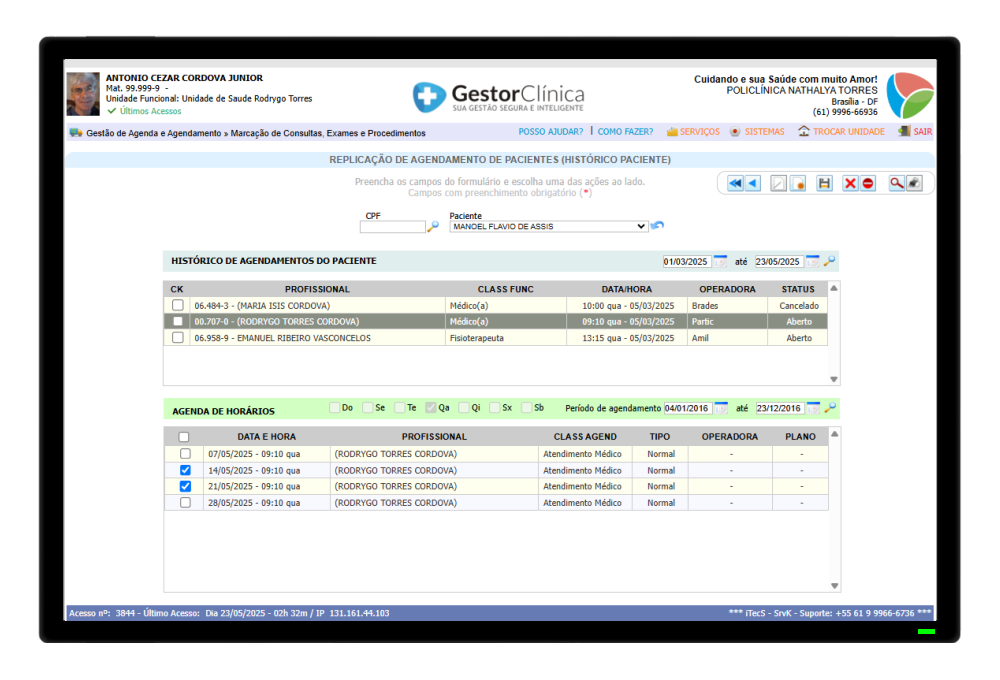Image resolution: width=1000 pixels, height=680 pixels.
Task: Open calendar picker for 01/03/2025 start date
Action: pos(720,262)
